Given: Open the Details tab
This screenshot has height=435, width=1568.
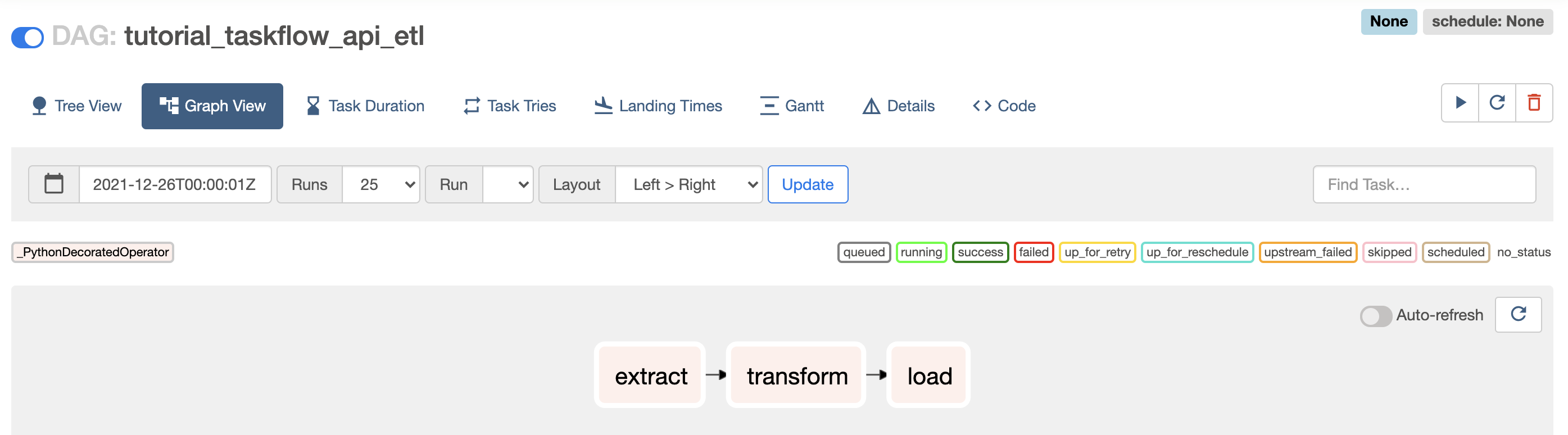Looking at the screenshot, I should [x=898, y=105].
